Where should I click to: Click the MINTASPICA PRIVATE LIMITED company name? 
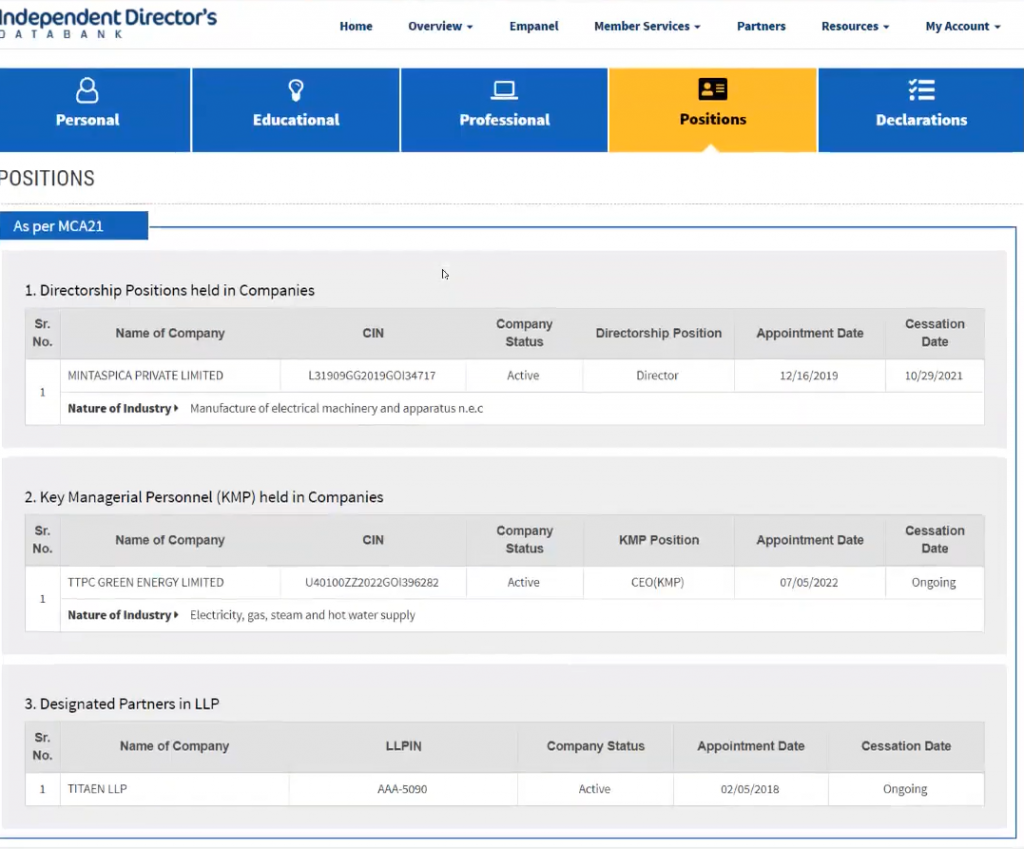click(x=145, y=376)
